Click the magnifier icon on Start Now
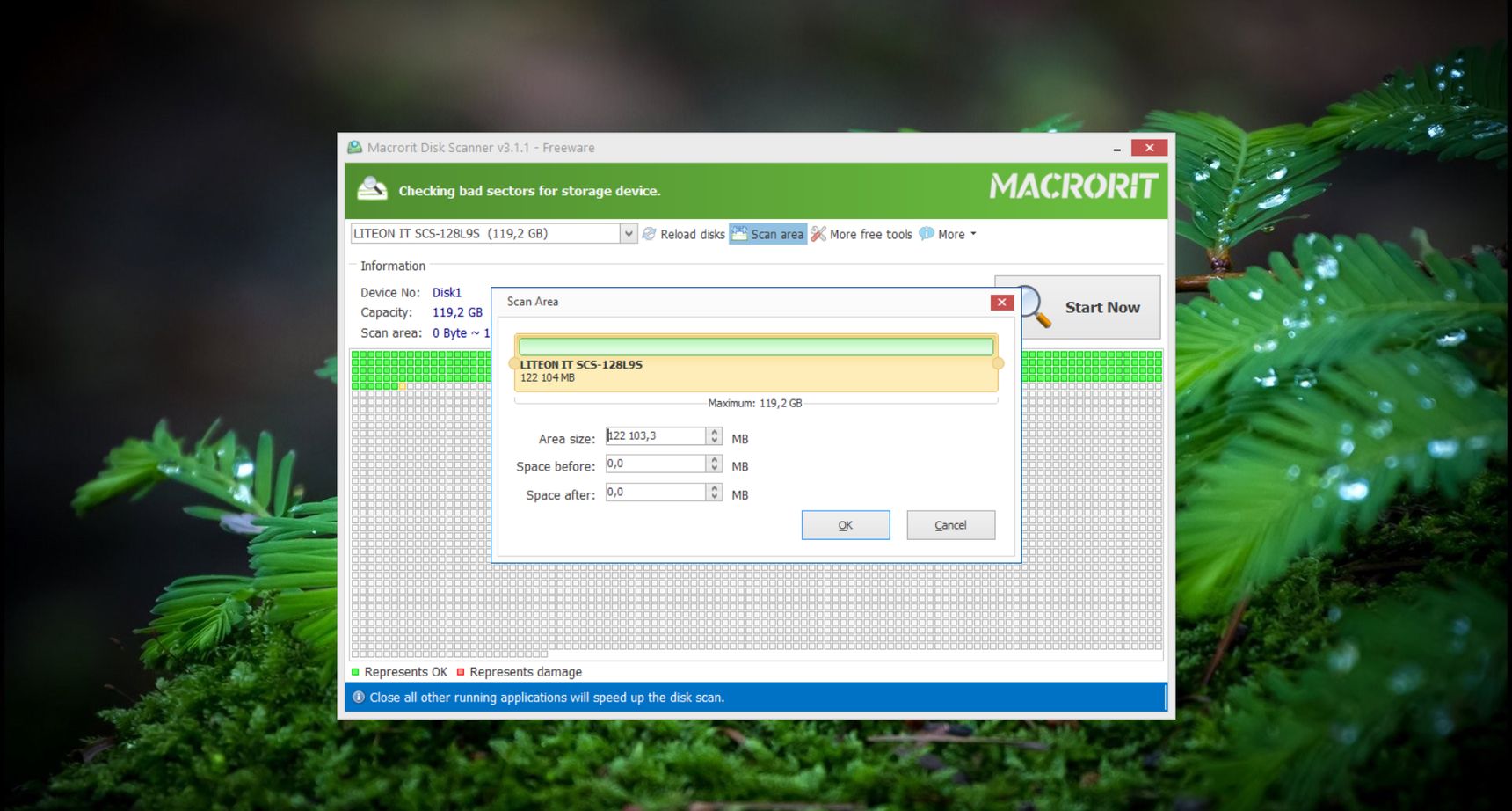Image resolution: width=1512 pixels, height=811 pixels. pos(1034,307)
